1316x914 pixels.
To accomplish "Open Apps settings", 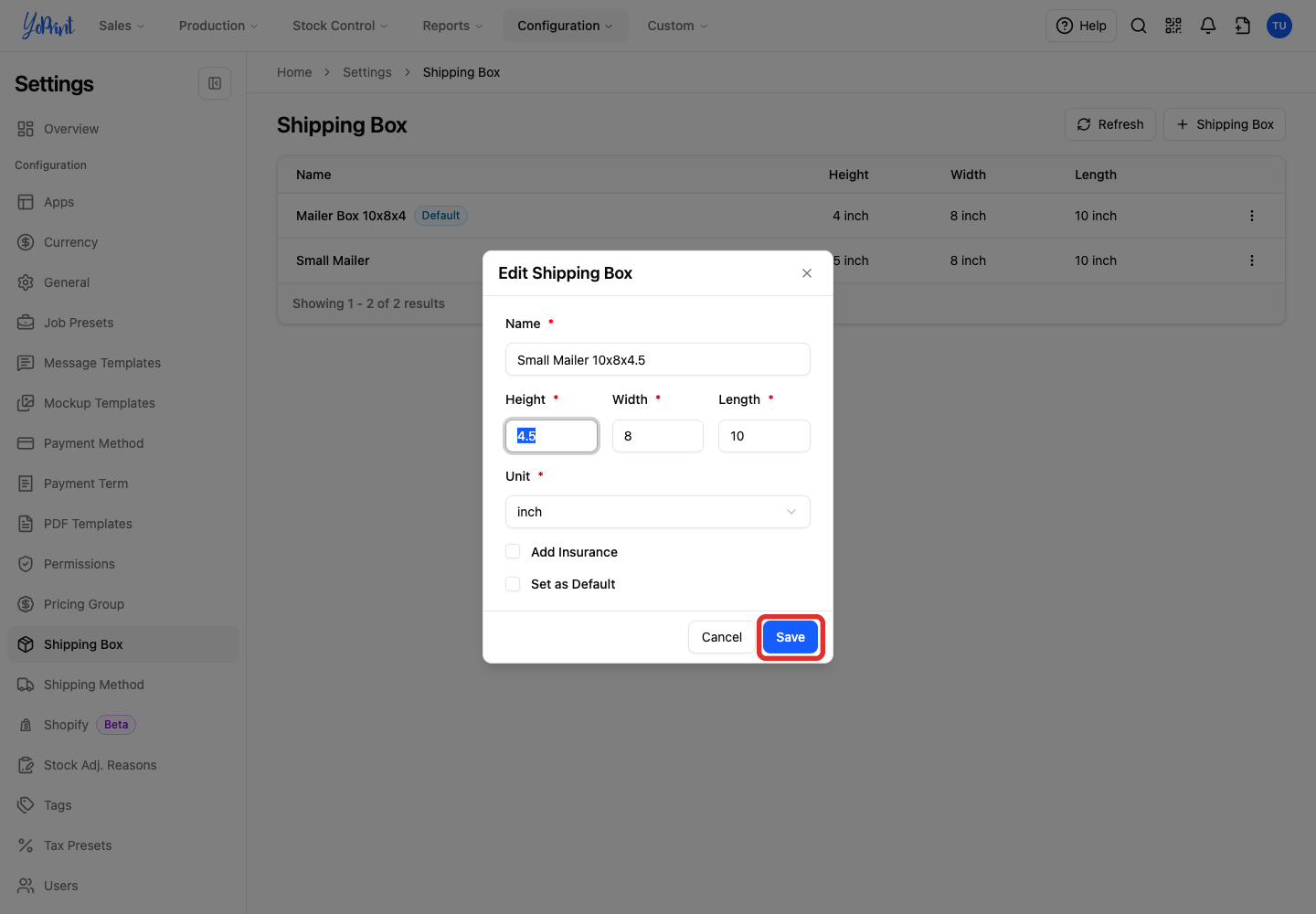I will point(122,202).
